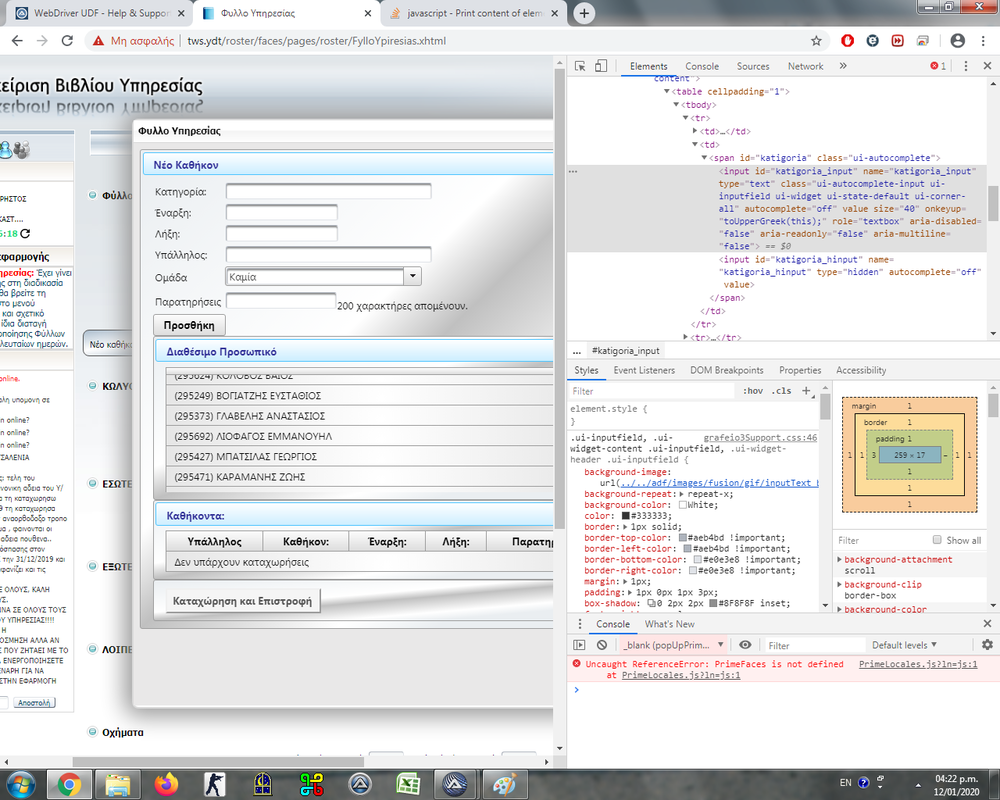Screen dimensions: 1000x800
Task: Collapse the table cellpadding node
Action: pos(667,91)
